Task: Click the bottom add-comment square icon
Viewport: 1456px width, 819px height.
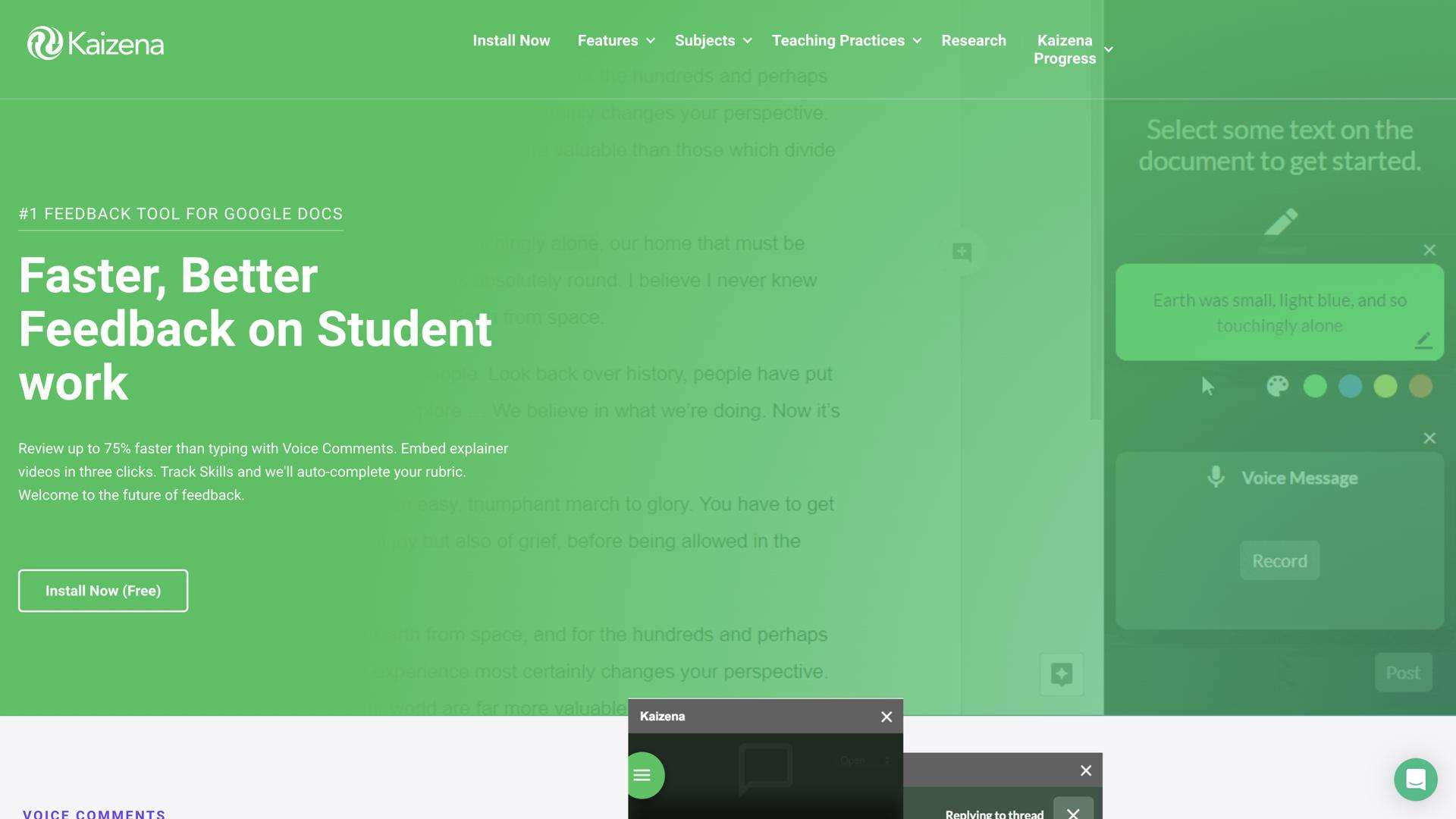Action: tap(1061, 673)
